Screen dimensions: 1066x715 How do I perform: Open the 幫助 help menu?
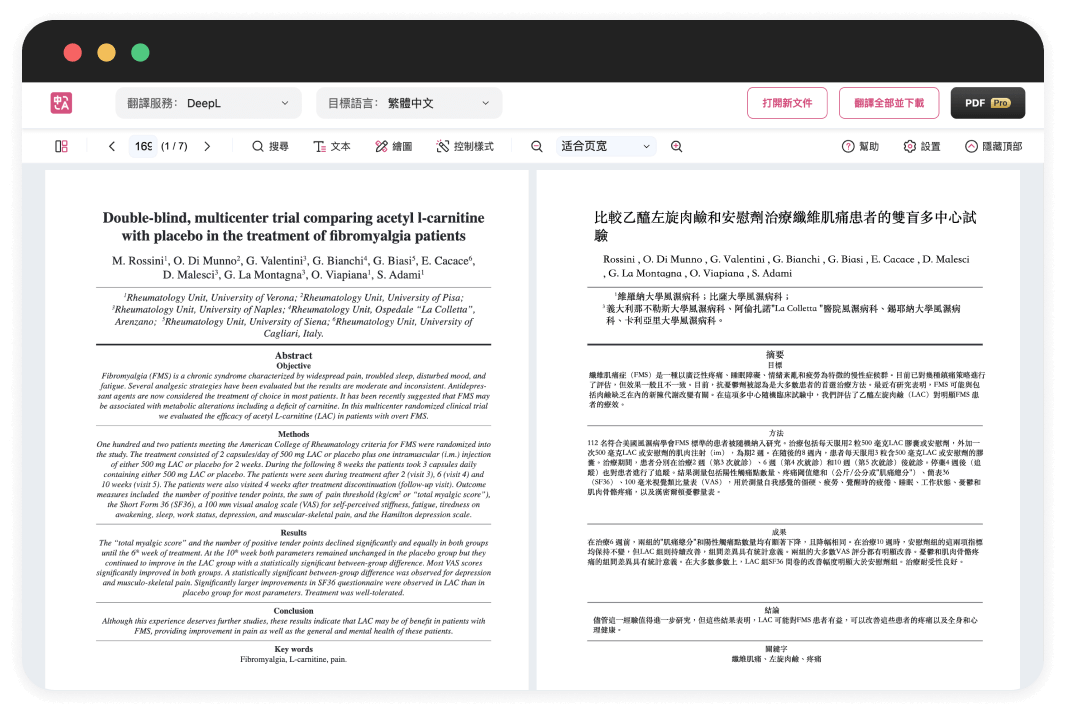tap(861, 146)
